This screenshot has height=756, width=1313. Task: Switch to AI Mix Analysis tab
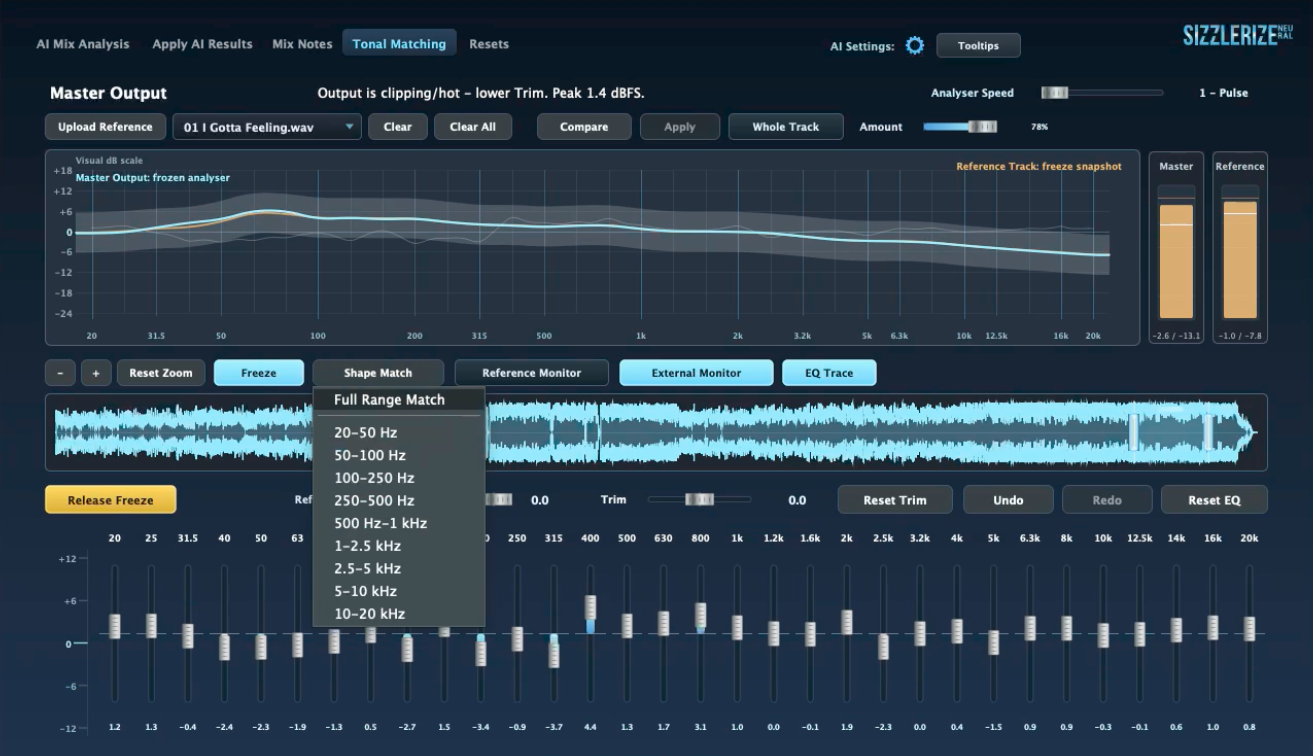[83, 44]
